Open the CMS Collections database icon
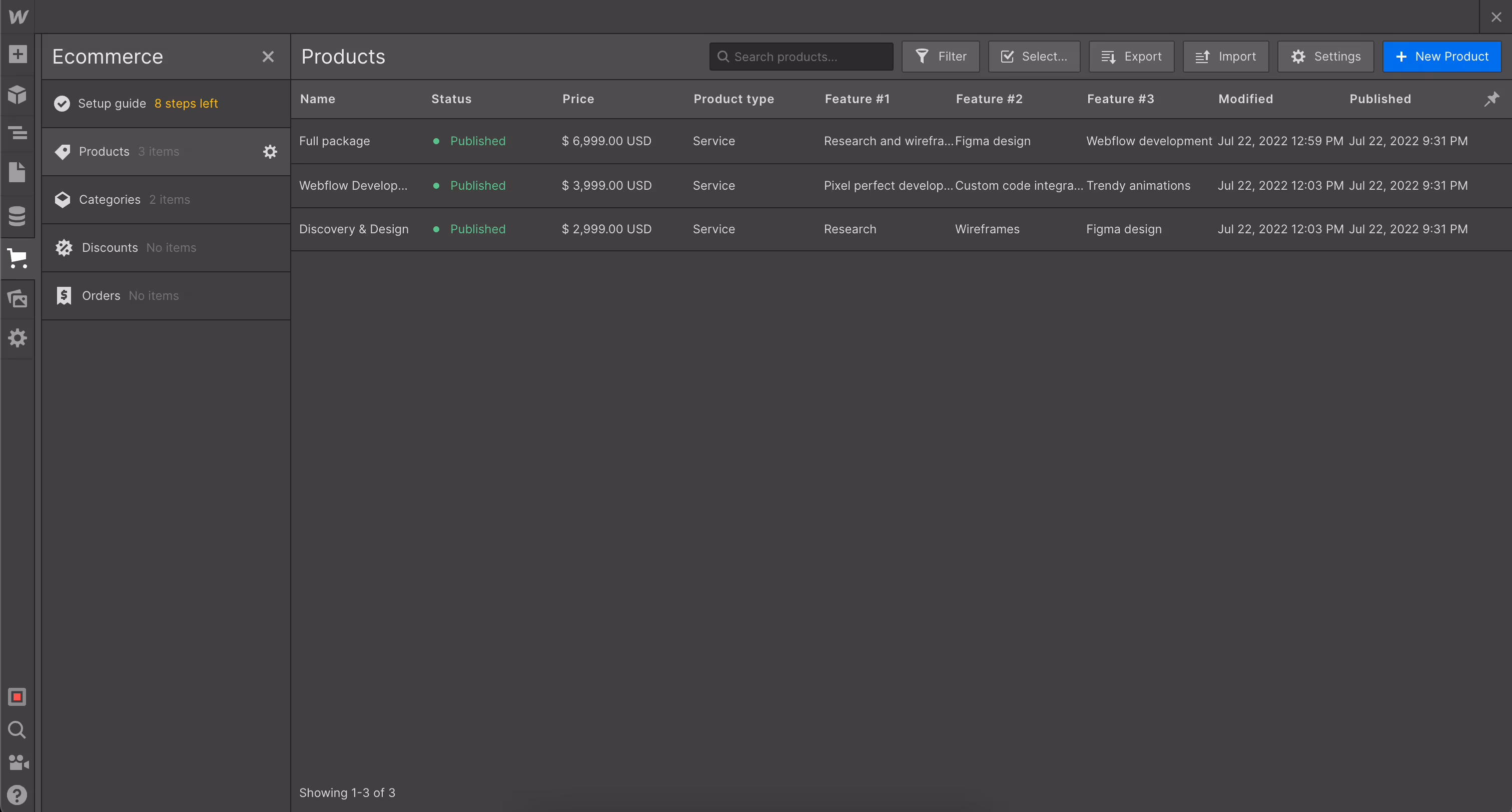This screenshot has height=812, width=1512. click(x=18, y=216)
